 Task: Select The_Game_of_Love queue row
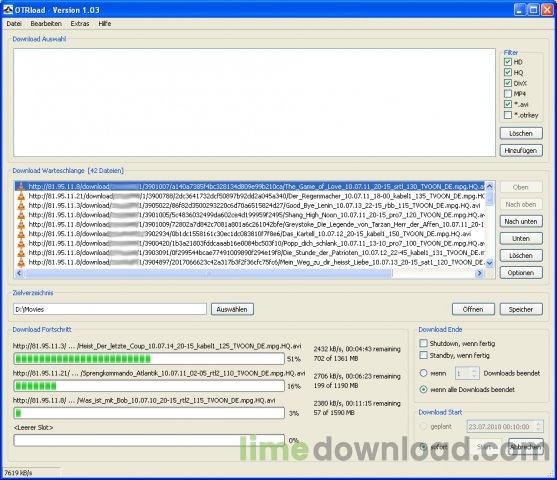click(x=250, y=187)
